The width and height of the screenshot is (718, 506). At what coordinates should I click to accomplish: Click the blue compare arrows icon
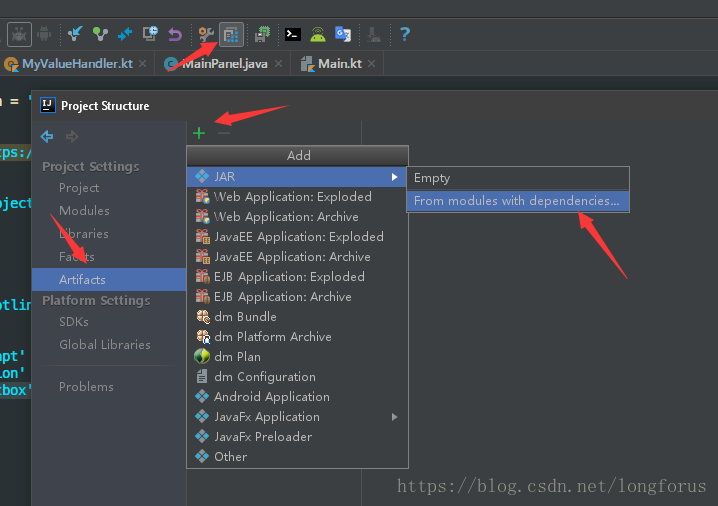click(x=125, y=34)
